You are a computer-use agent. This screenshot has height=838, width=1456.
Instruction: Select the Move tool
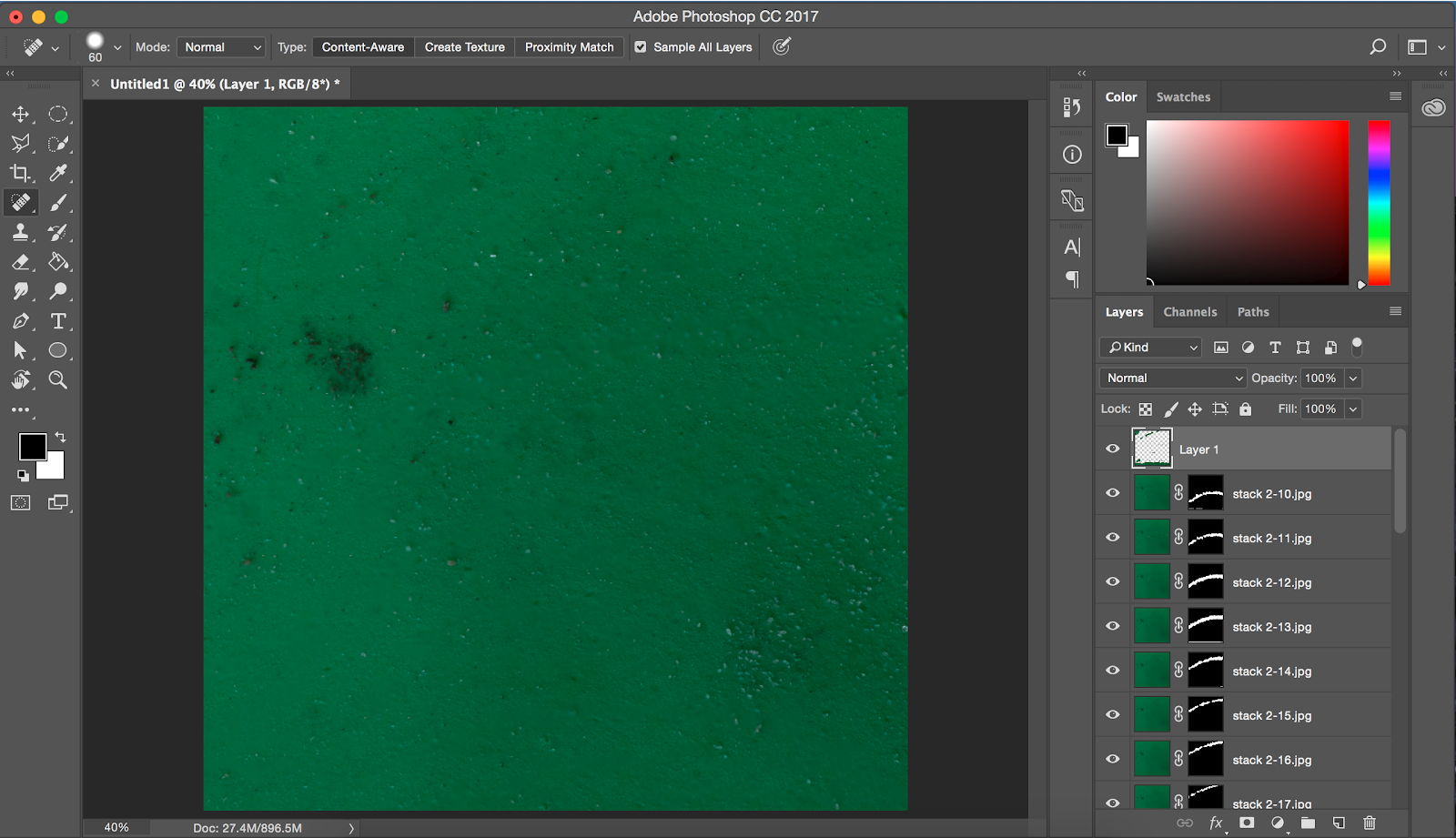(x=20, y=115)
